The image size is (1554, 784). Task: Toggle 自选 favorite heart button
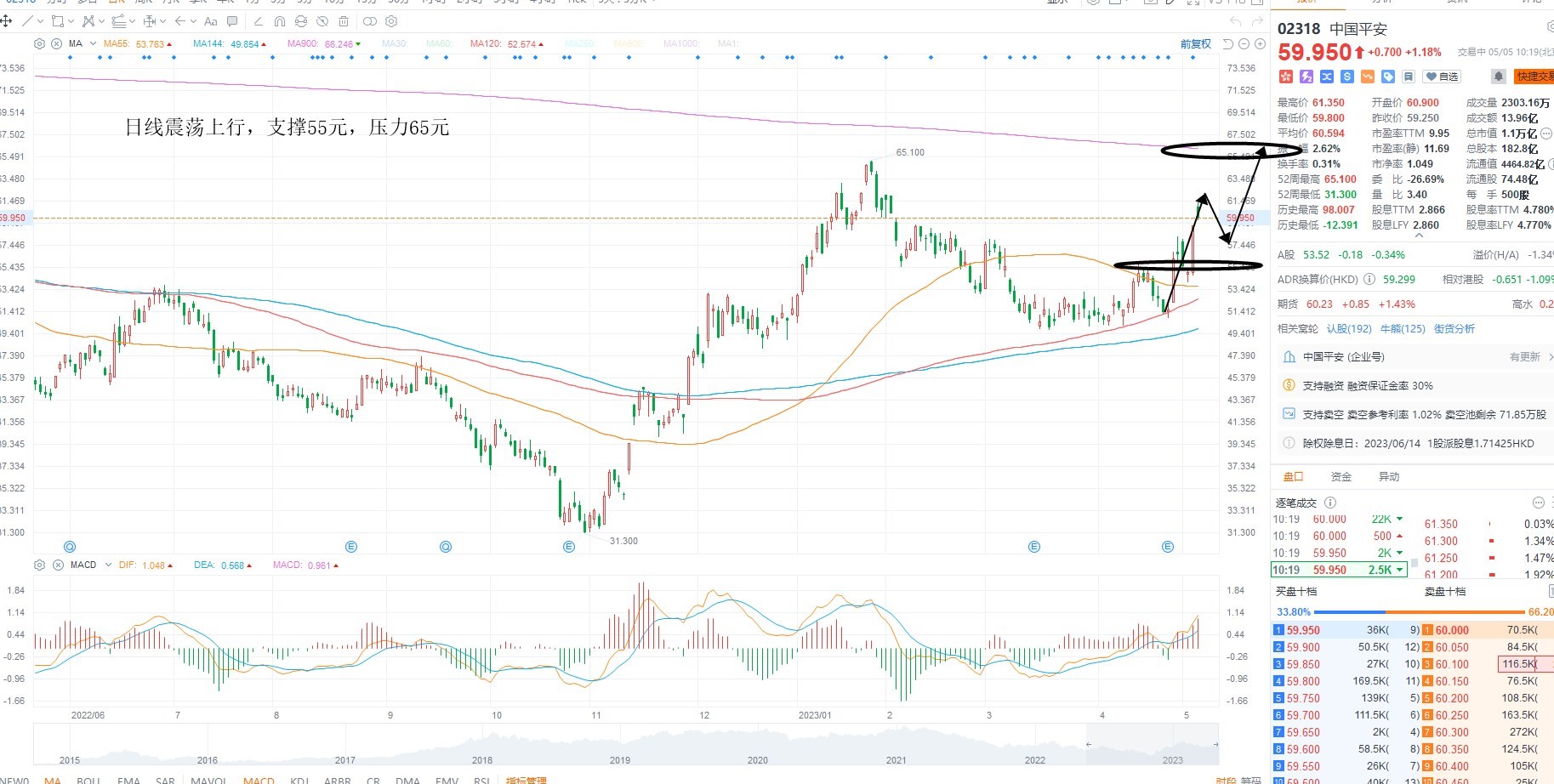tap(1442, 77)
